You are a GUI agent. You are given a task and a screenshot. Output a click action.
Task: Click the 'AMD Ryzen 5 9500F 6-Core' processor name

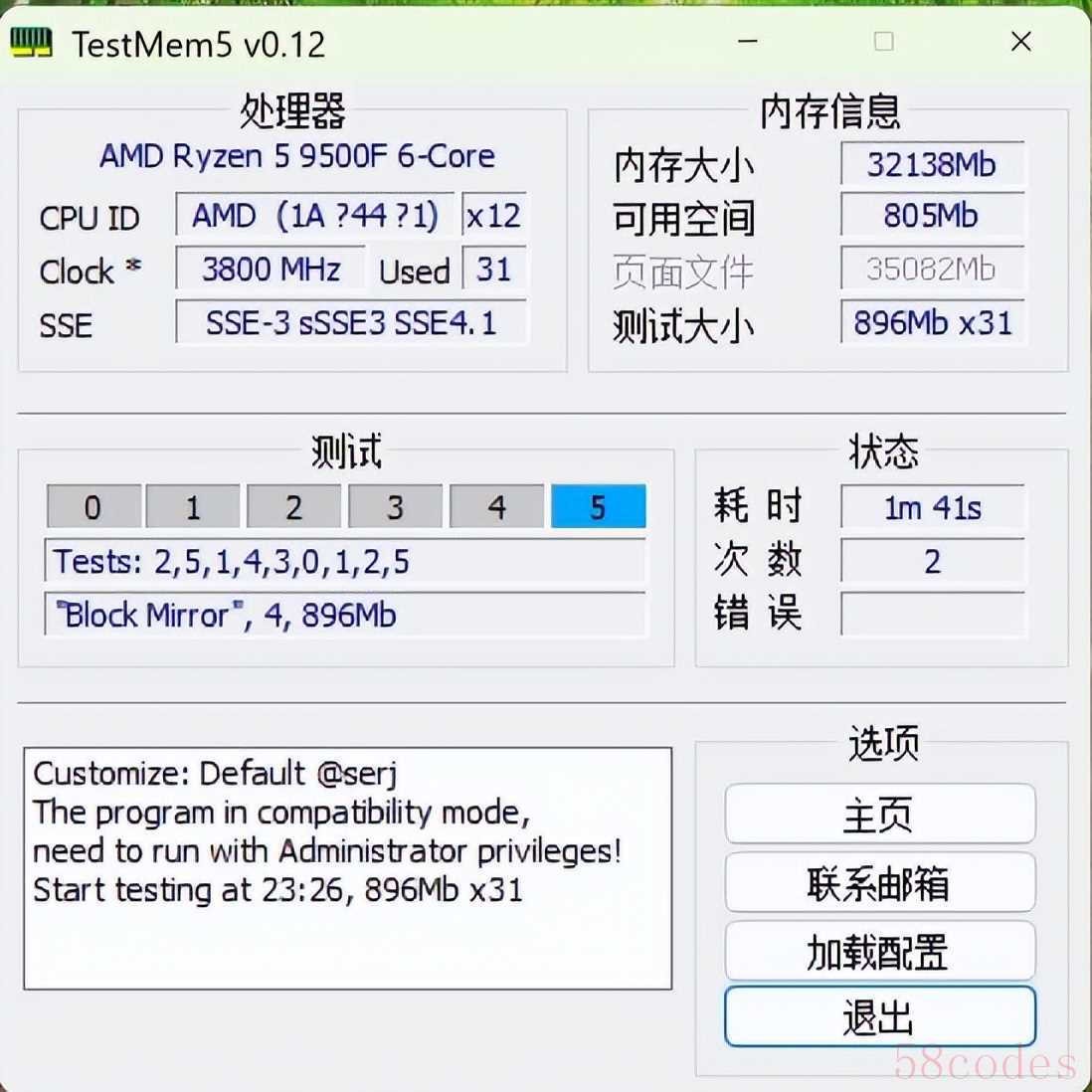tap(297, 156)
